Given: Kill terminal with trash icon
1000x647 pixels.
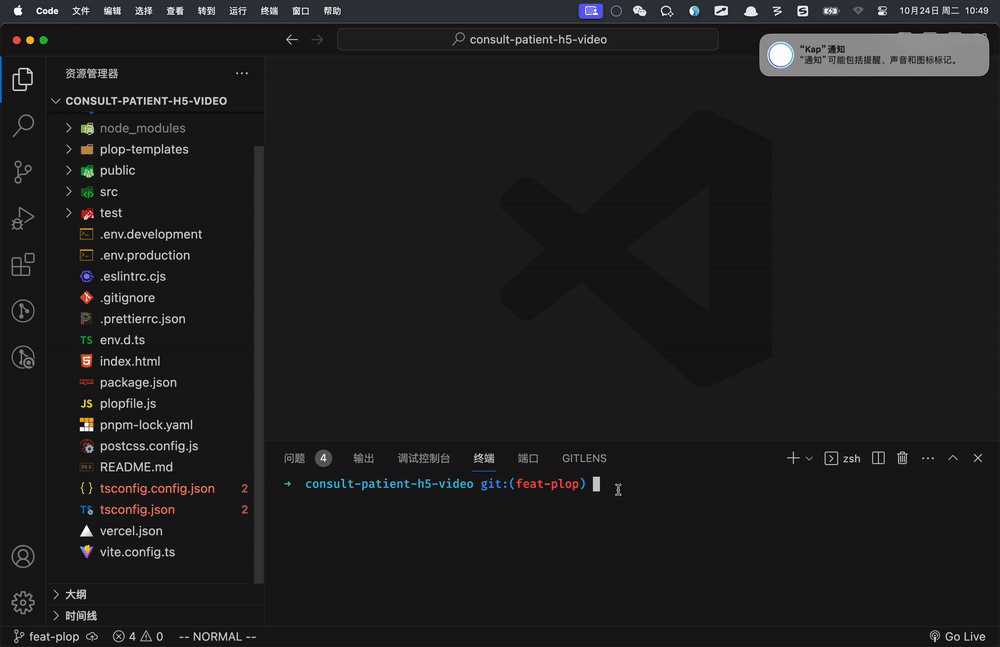Looking at the screenshot, I should pos(902,458).
